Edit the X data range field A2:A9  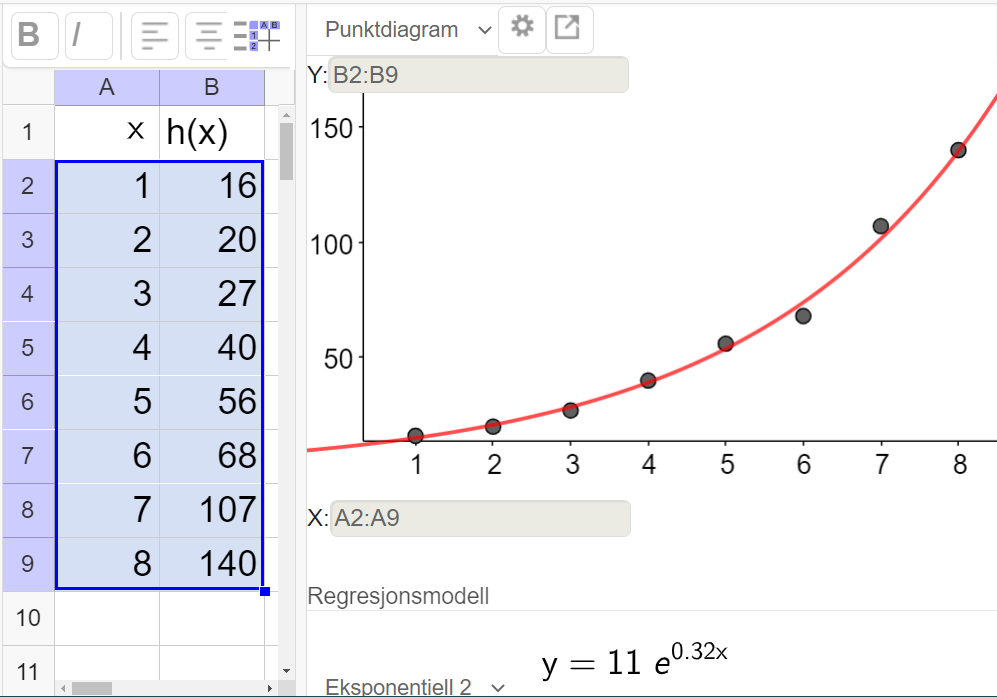478,518
